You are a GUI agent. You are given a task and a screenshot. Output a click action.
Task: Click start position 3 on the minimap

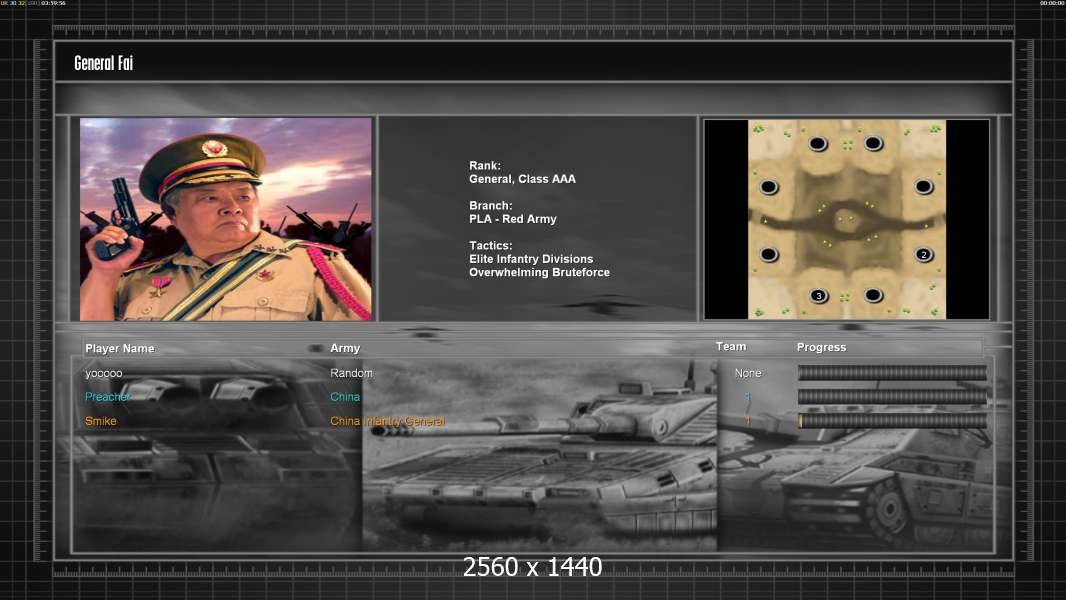pyautogui.click(x=818, y=296)
